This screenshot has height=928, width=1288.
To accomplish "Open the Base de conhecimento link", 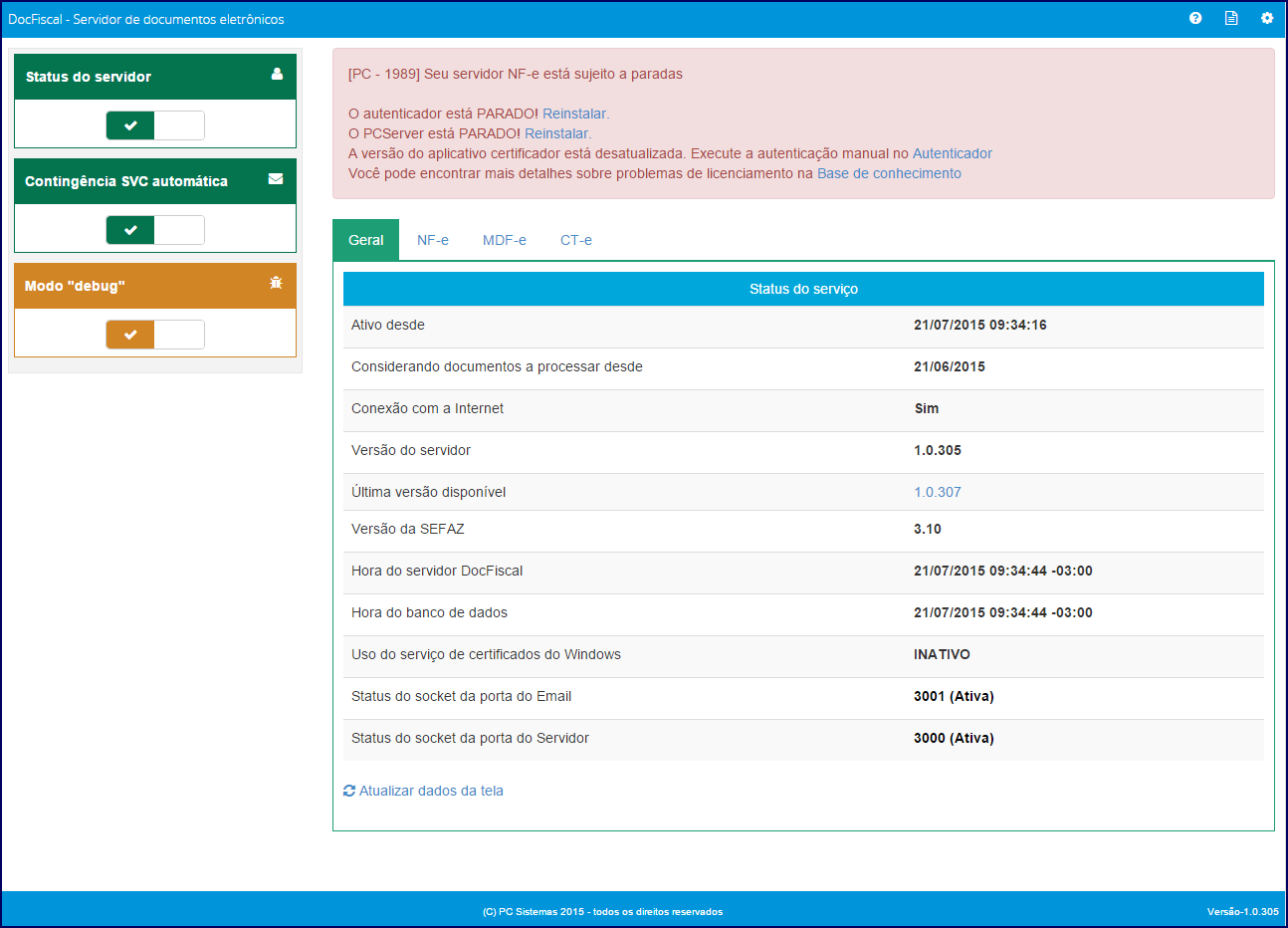I will [889, 173].
